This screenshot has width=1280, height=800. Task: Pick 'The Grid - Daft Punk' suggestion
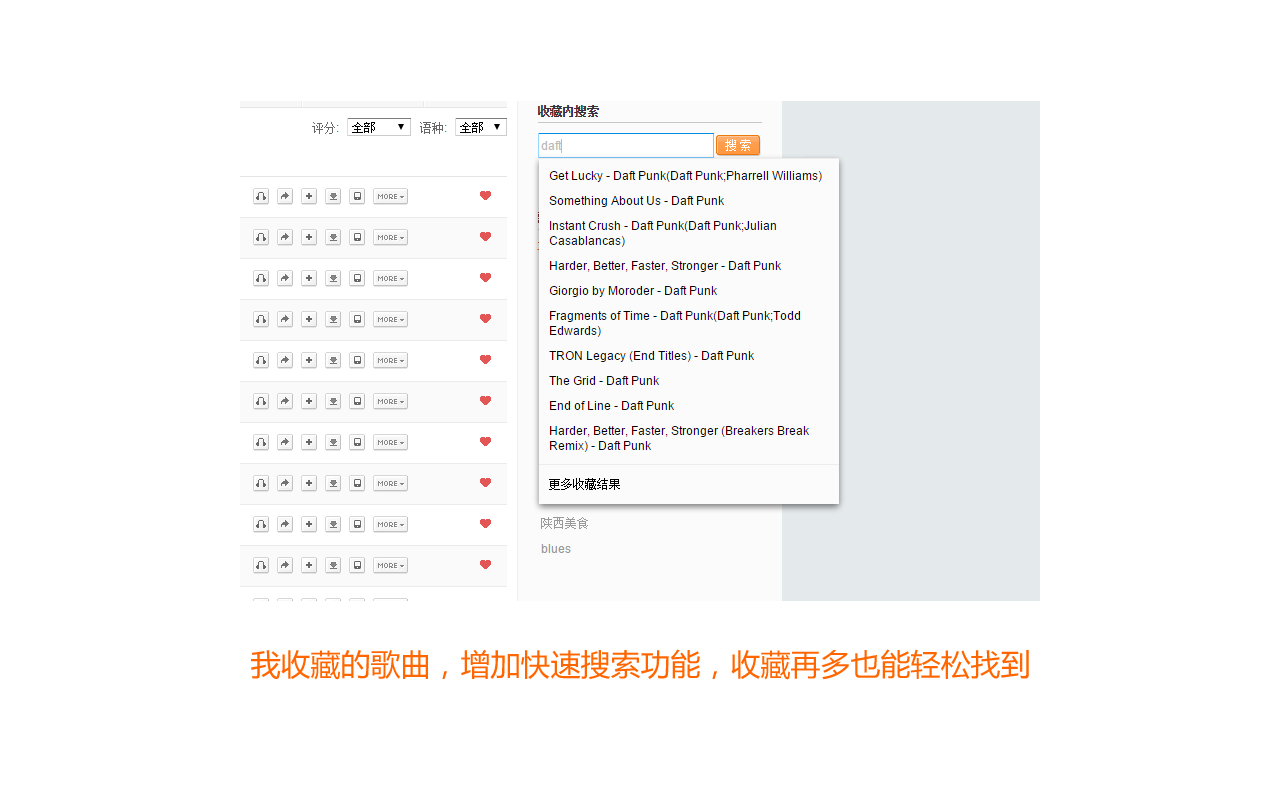(688, 381)
